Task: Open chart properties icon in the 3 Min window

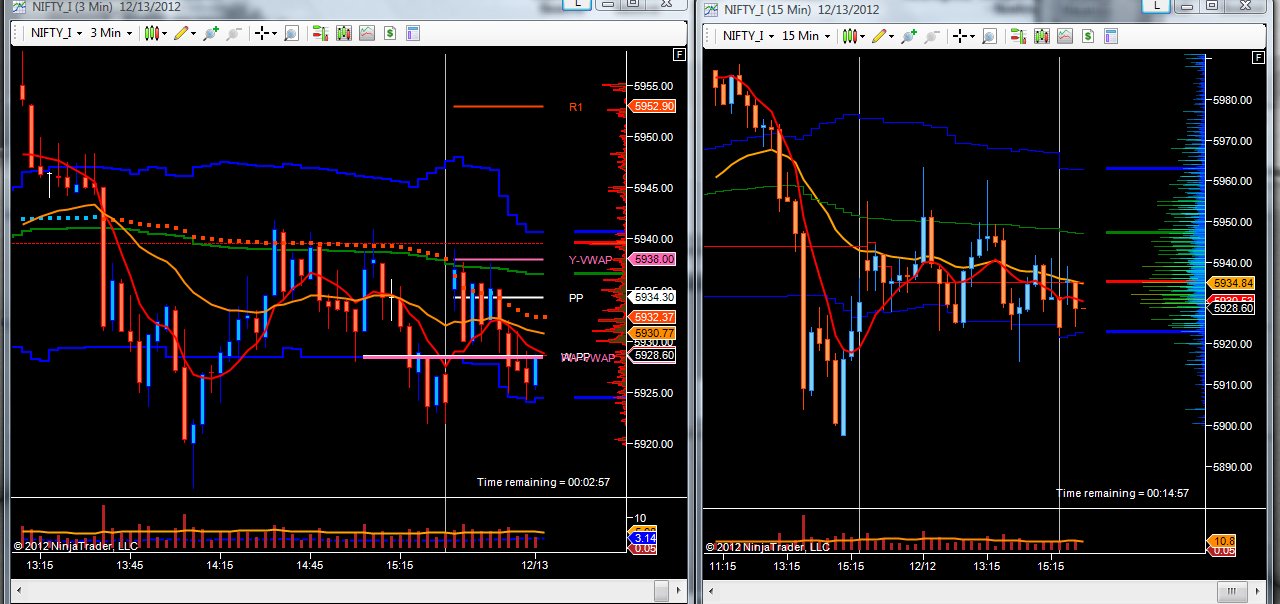Action: (412, 33)
